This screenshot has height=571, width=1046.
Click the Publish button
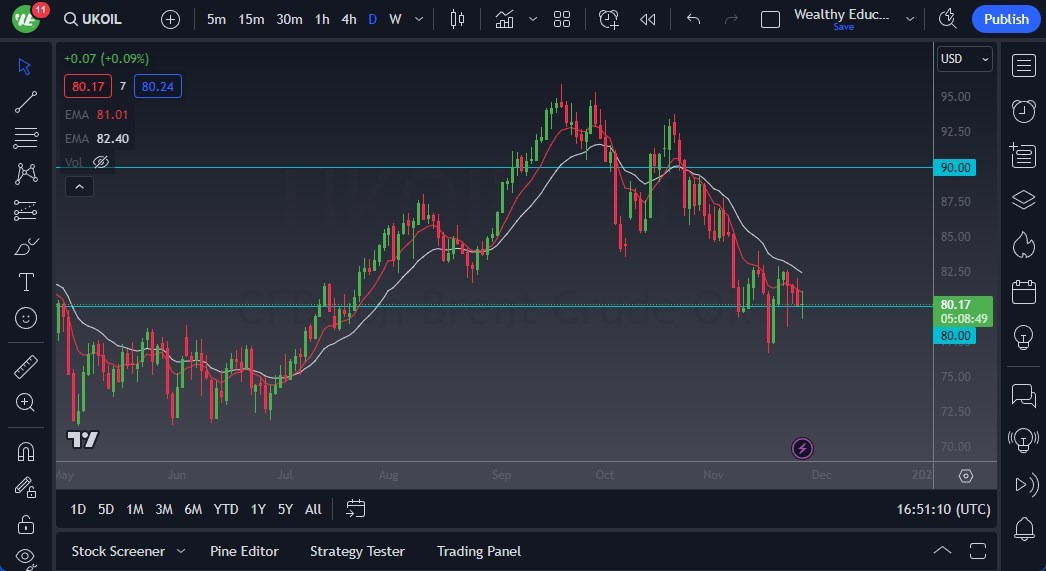1005,19
